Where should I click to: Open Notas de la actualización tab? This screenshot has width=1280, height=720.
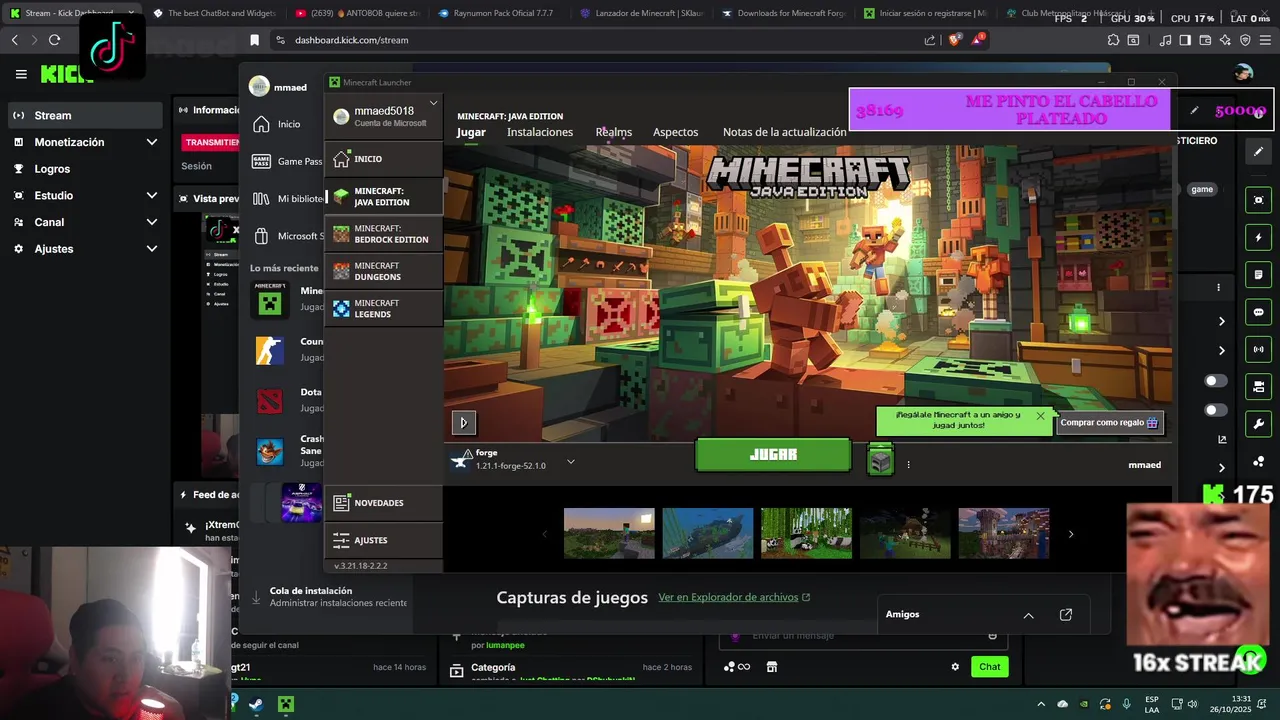[x=785, y=132]
